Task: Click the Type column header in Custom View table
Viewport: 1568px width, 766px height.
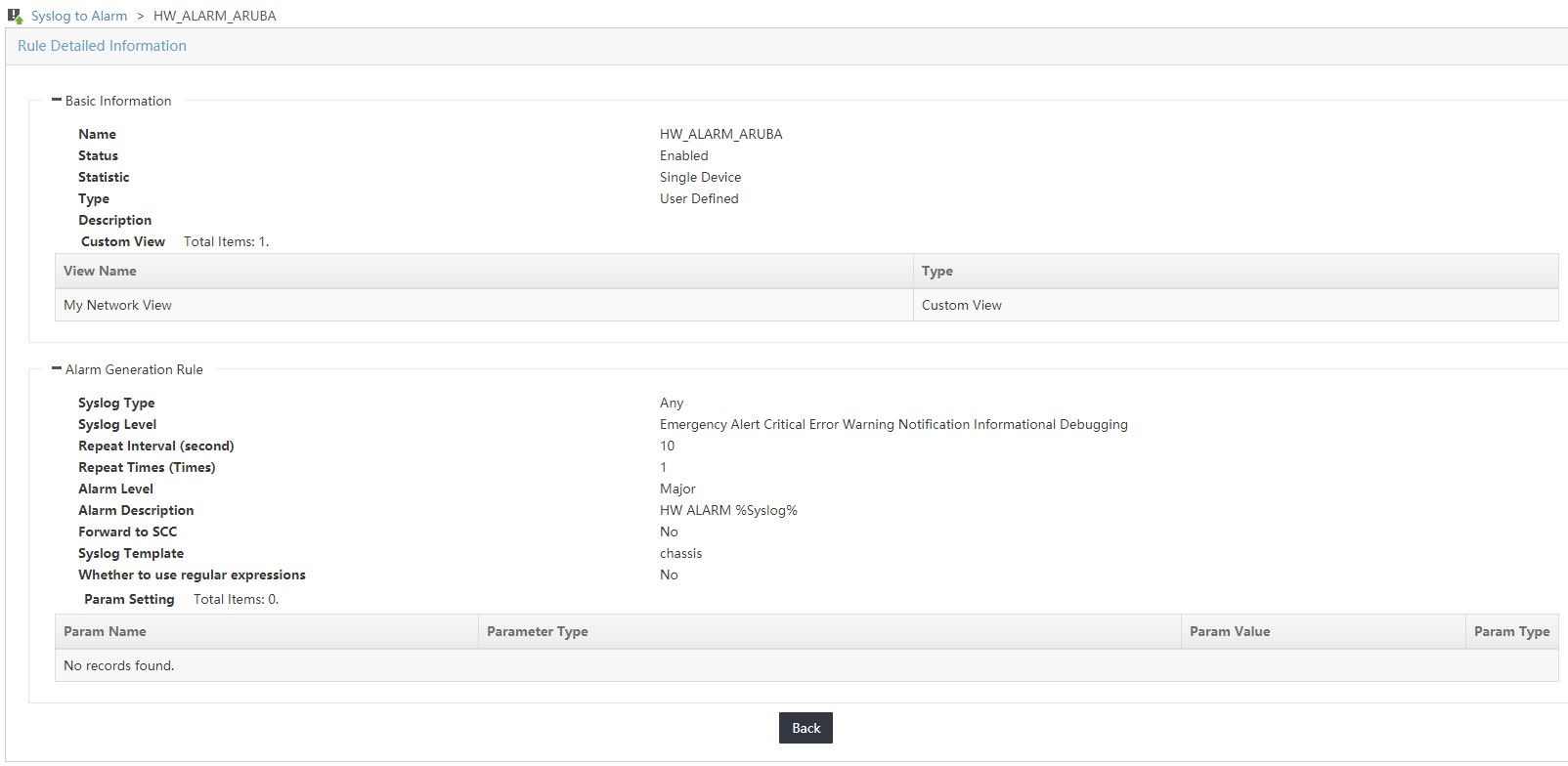Action: (x=936, y=271)
